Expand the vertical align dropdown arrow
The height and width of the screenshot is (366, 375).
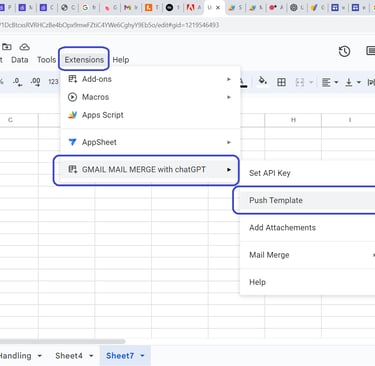tap(359, 82)
